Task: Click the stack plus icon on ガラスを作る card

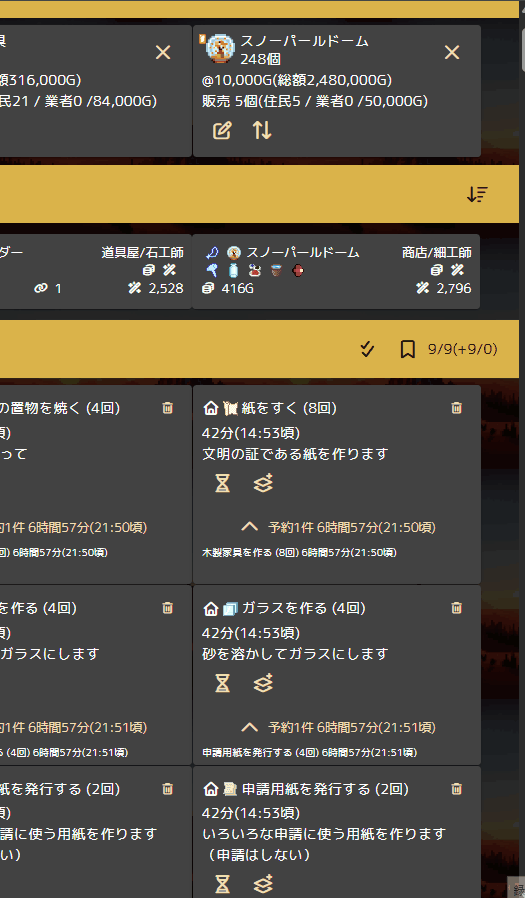Action: (x=263, y=683)
